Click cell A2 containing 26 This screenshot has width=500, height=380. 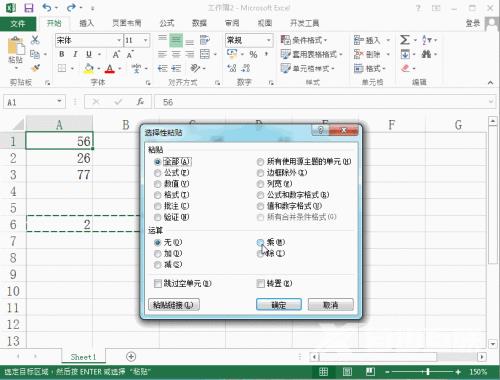point(59,158)
